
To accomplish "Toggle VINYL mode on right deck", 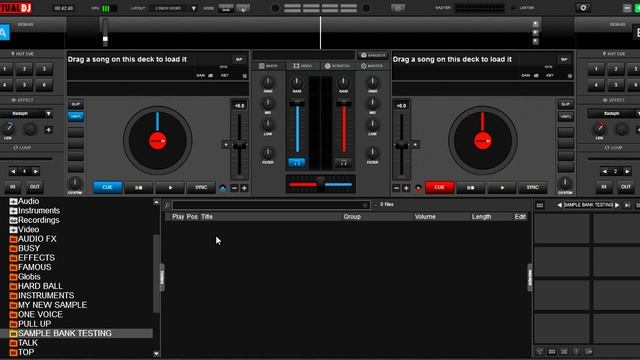I will point(565,116).
